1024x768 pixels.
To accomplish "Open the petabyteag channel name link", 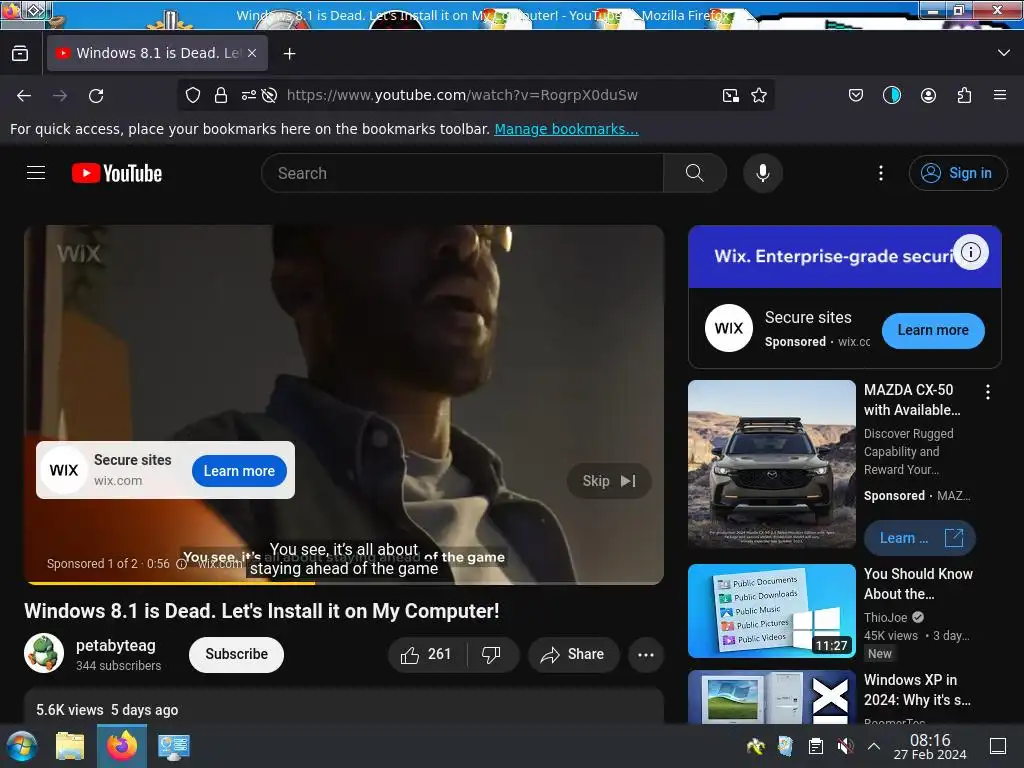I will tap(116, 646).
